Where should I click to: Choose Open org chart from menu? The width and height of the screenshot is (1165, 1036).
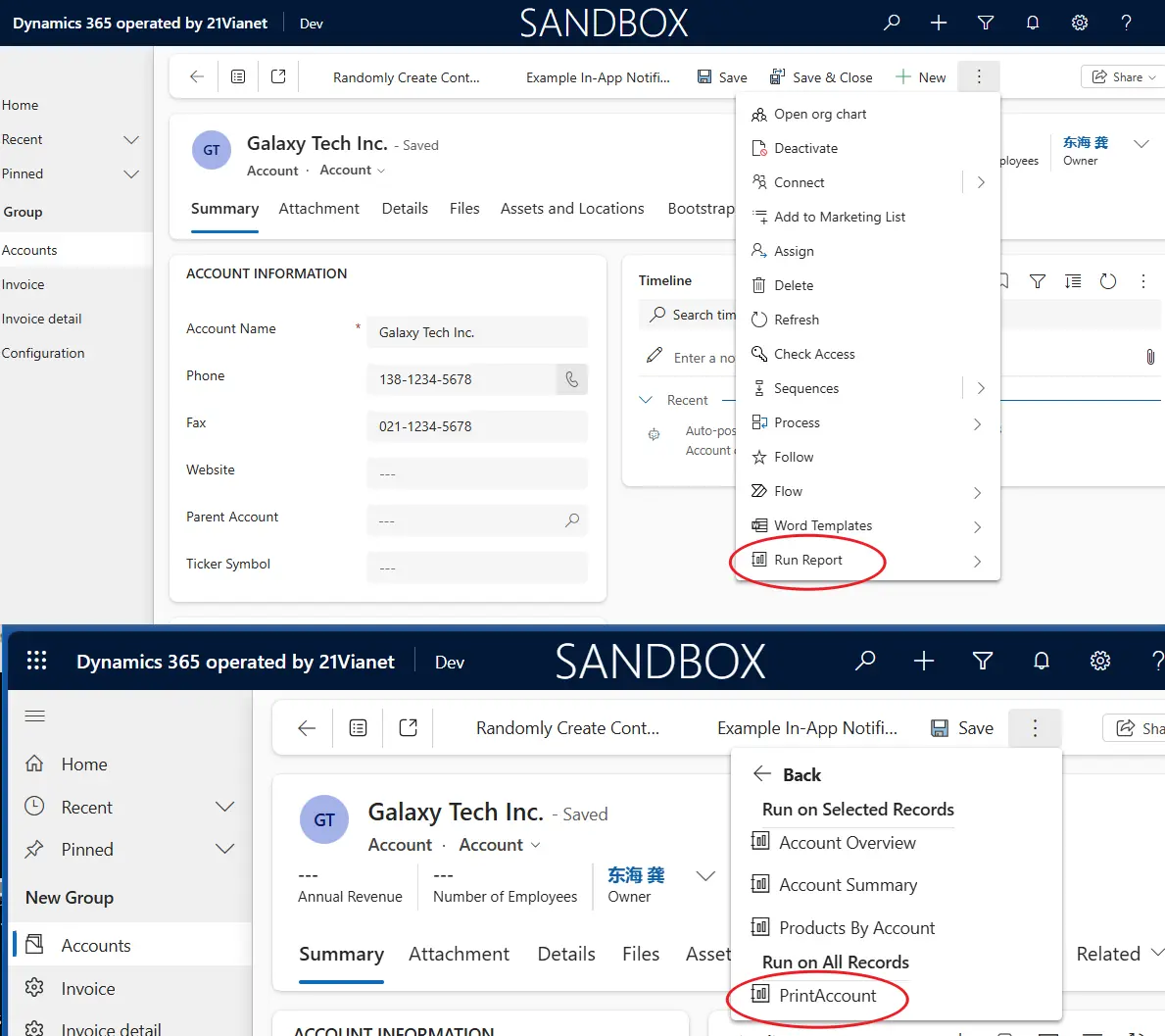click(819, 114)
